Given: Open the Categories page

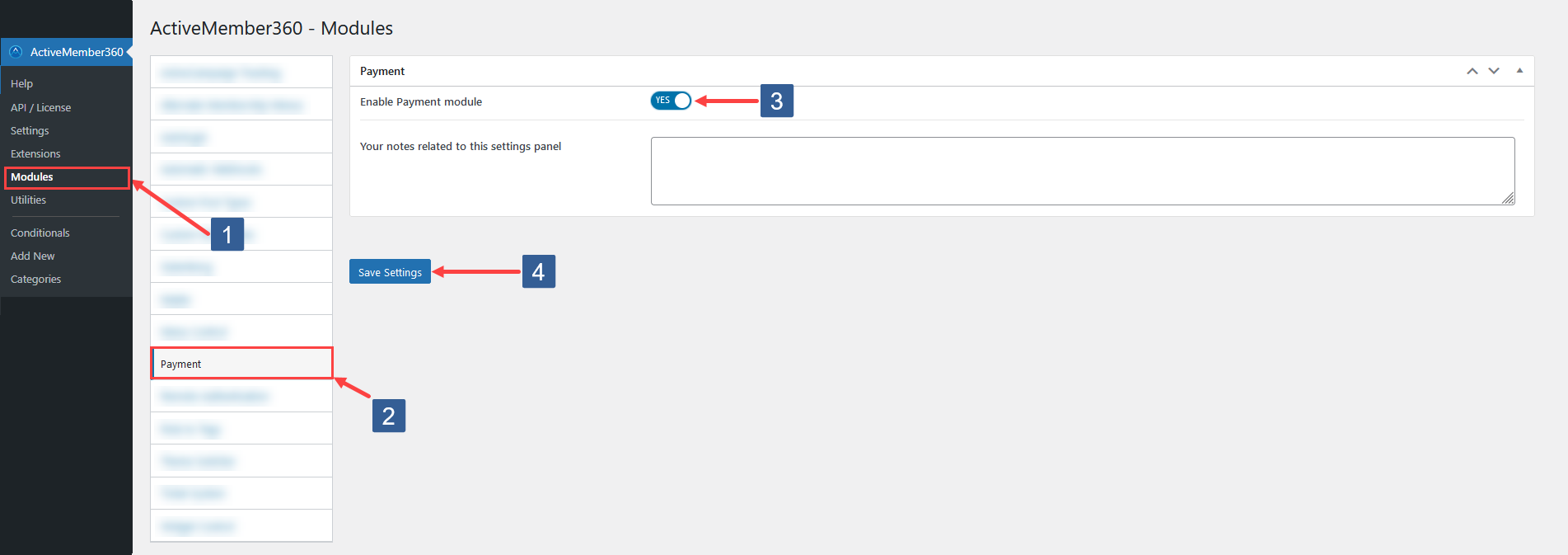Looking at the screenshot, I should pyautogui.click(x=35, y=279).
